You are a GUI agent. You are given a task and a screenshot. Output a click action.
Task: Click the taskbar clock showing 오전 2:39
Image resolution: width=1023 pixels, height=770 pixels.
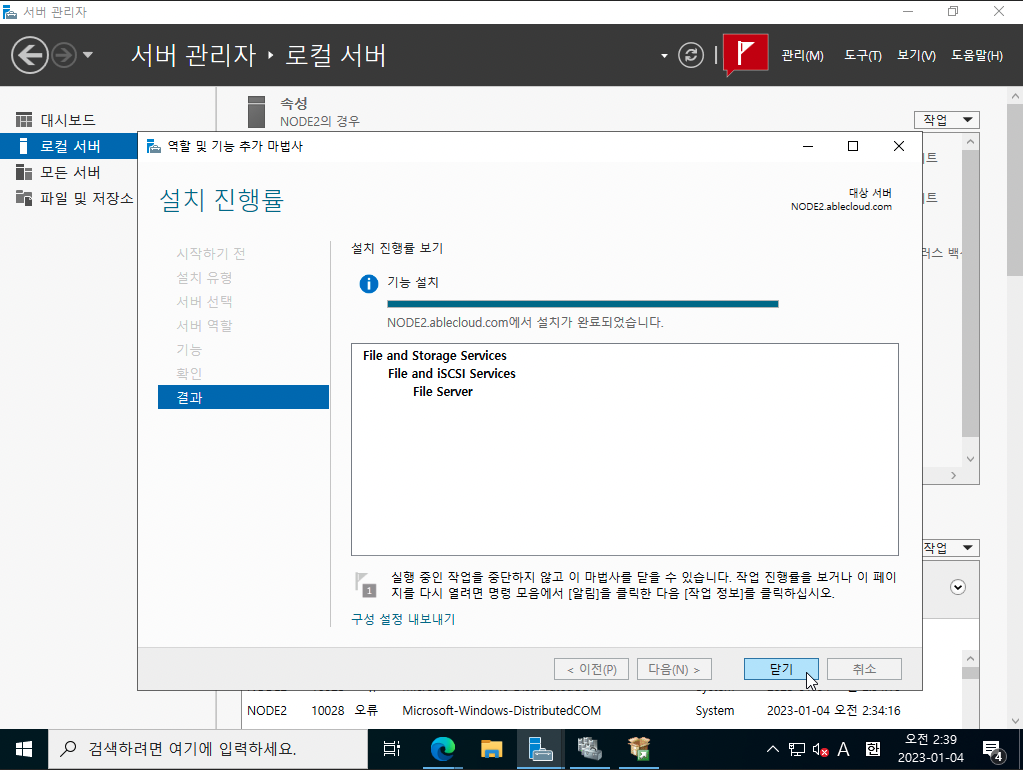[930, 749]
